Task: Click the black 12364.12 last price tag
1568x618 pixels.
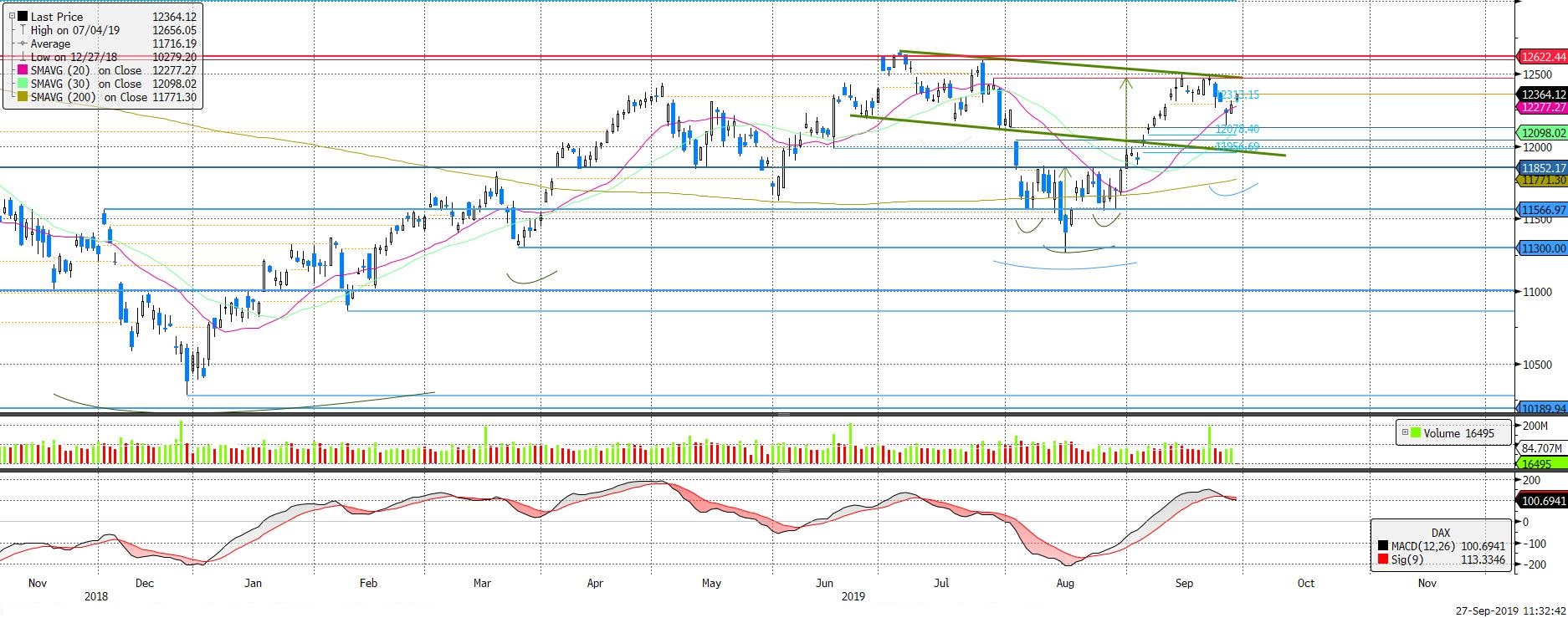Action: [x=1542, y=95]
